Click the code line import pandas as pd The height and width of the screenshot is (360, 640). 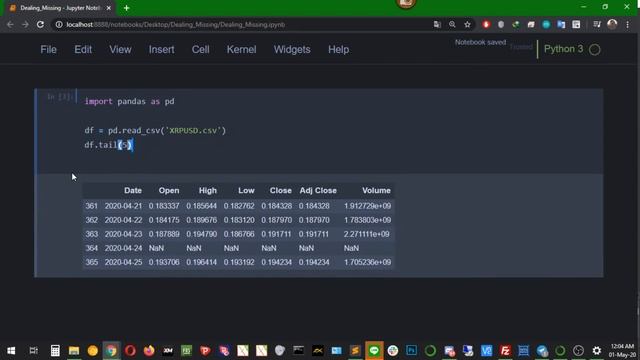click(x=129, y=101)
